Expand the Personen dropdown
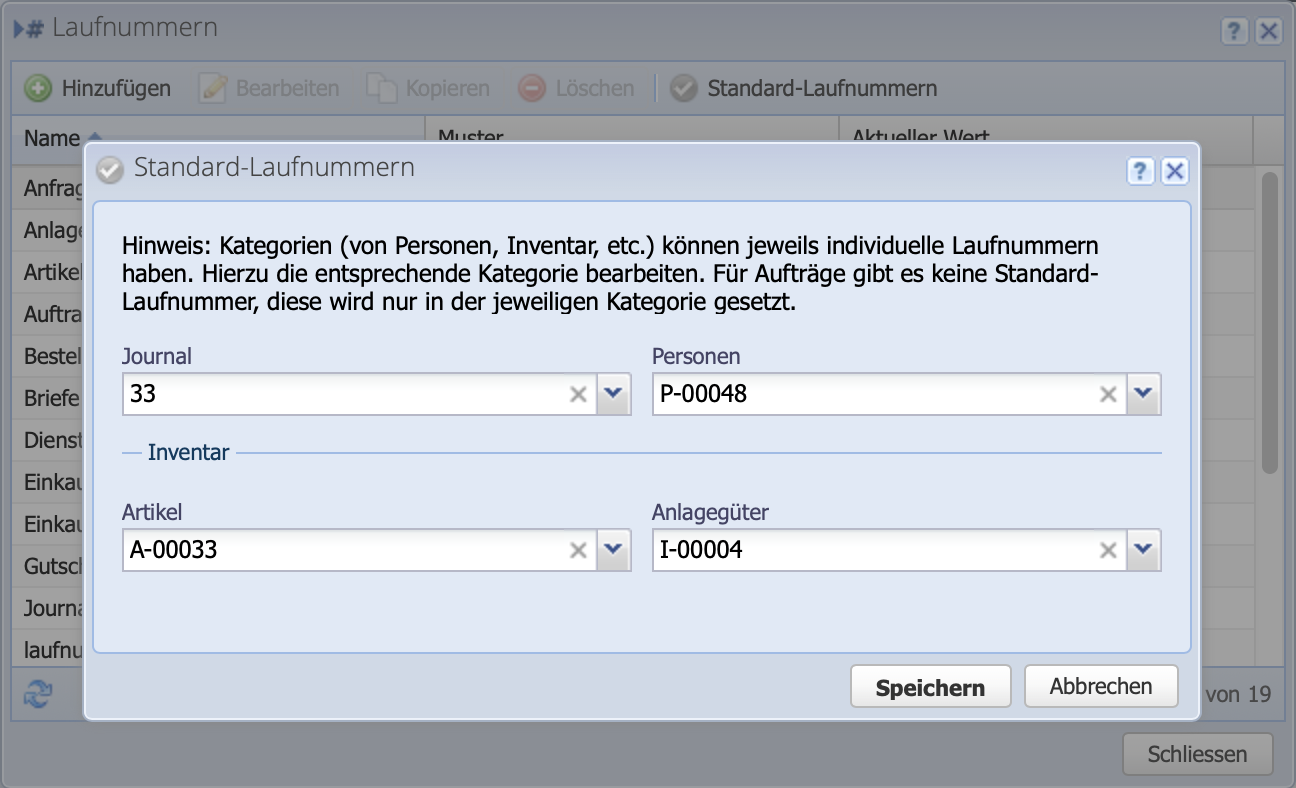1296x788 pixels. tap(1144, 395)
